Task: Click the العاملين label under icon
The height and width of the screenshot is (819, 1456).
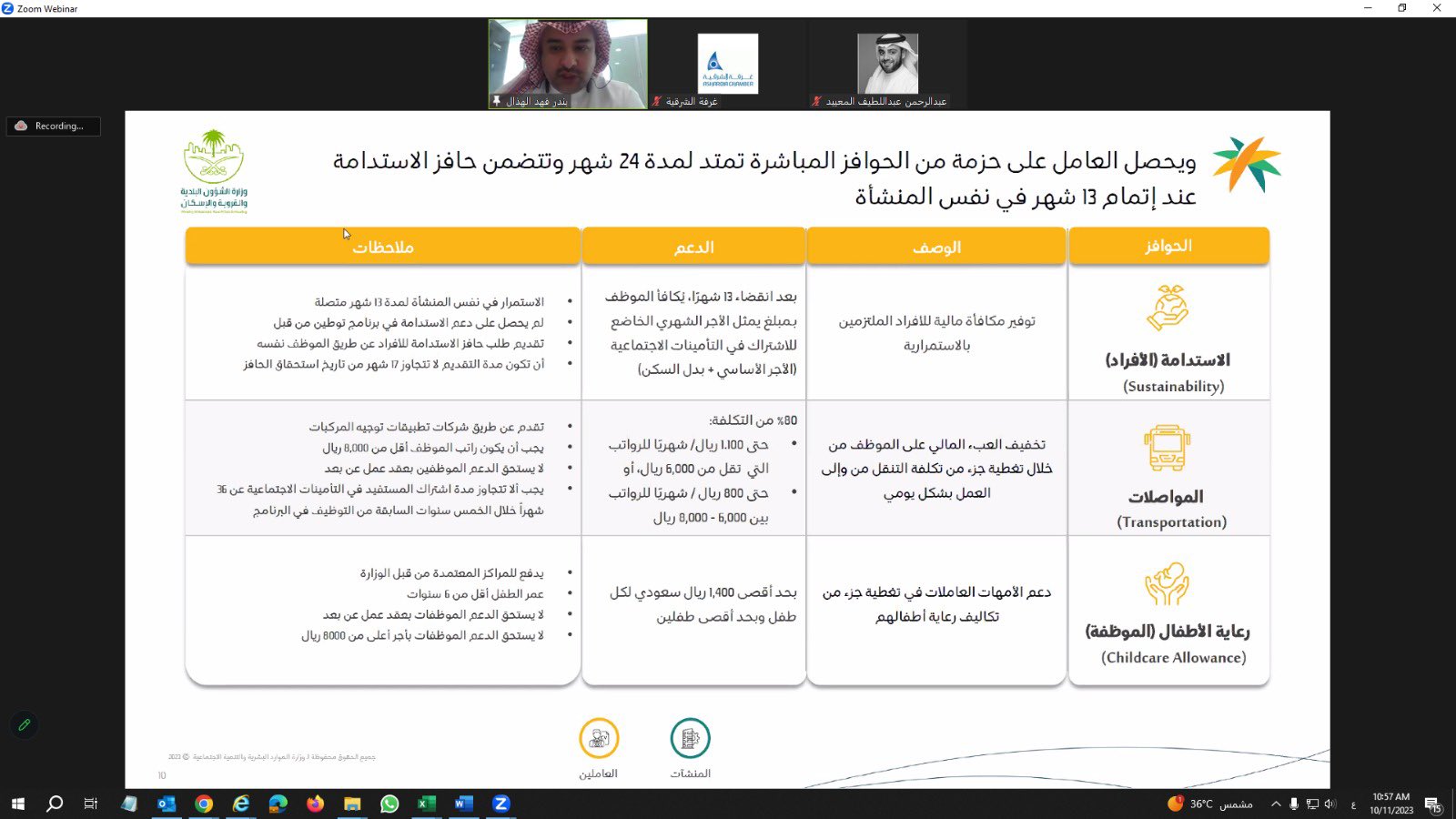Action: pos(598,773)
